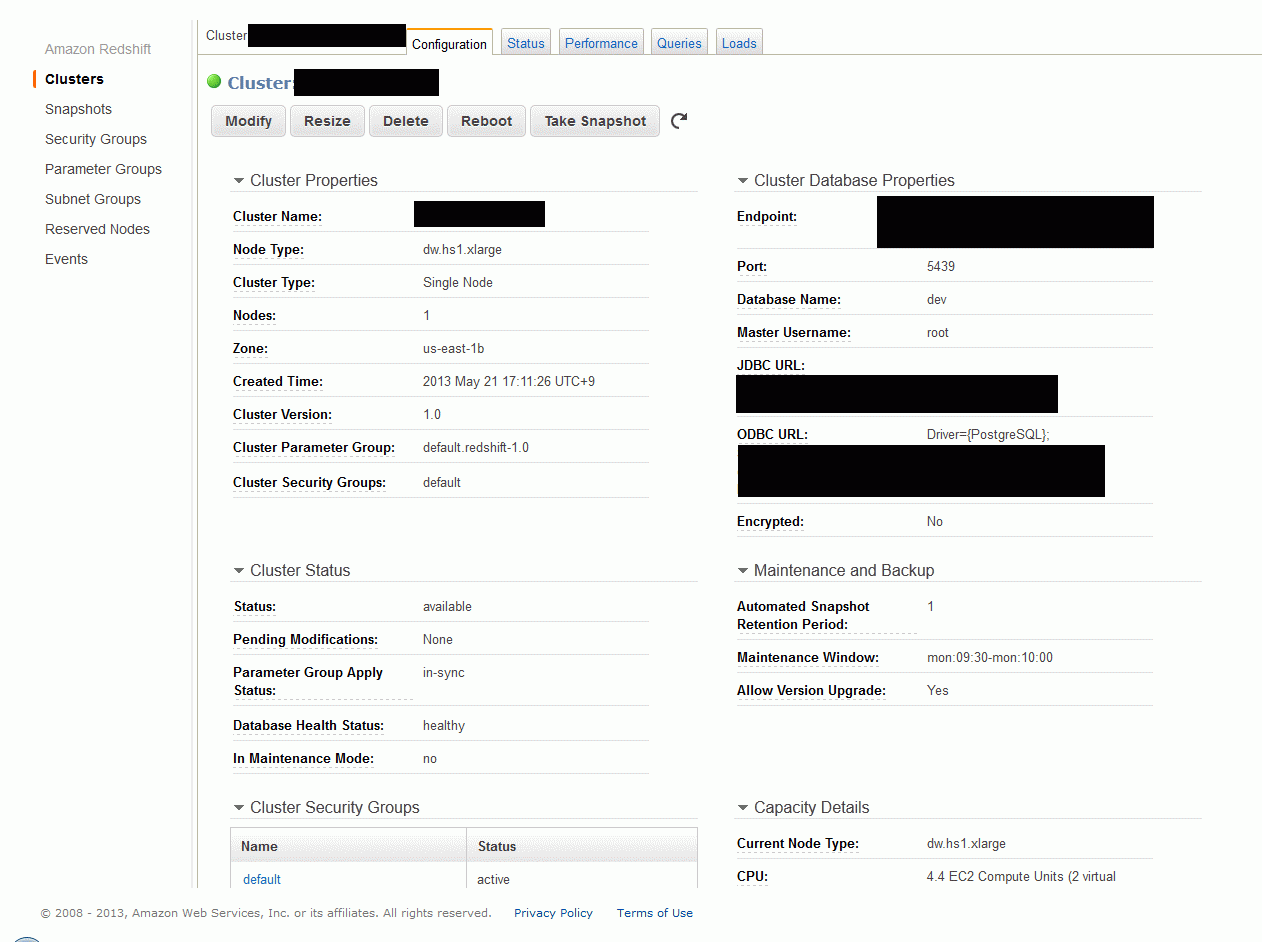This screenshot has width=1262, height=942.
Task: Open the Loads tab
Action: tap(739, 43)
